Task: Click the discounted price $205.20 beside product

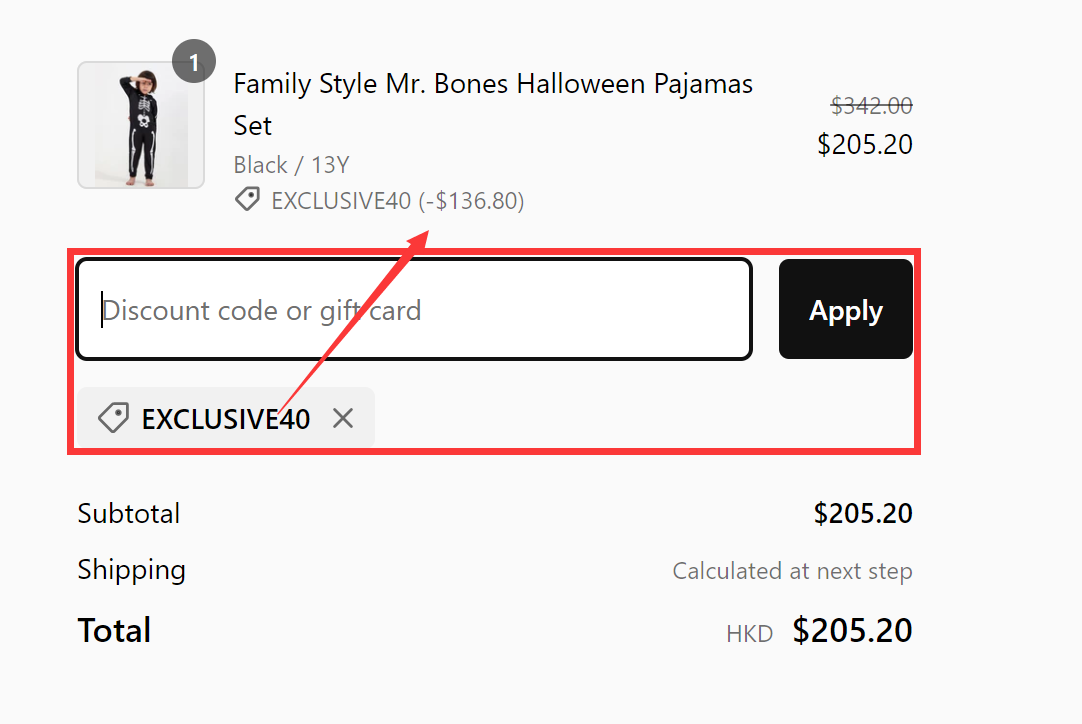Action: [x=864, y=144]
